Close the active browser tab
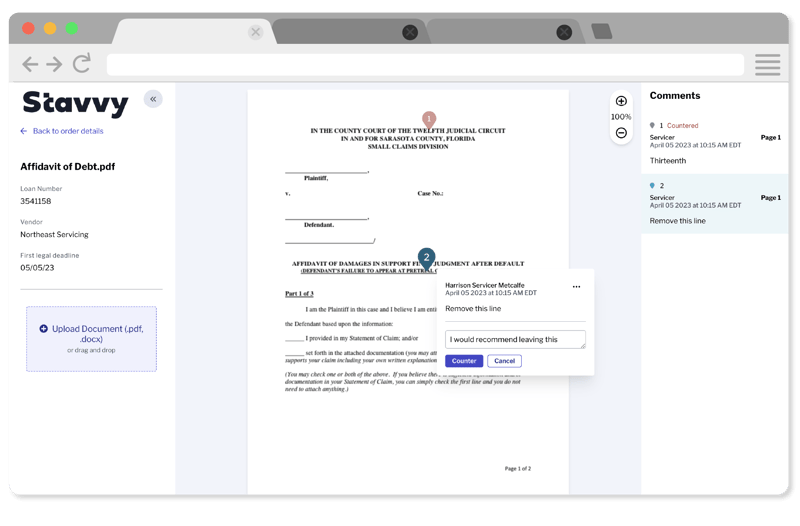Screen dimensions: 800x526 pos(256,32)
